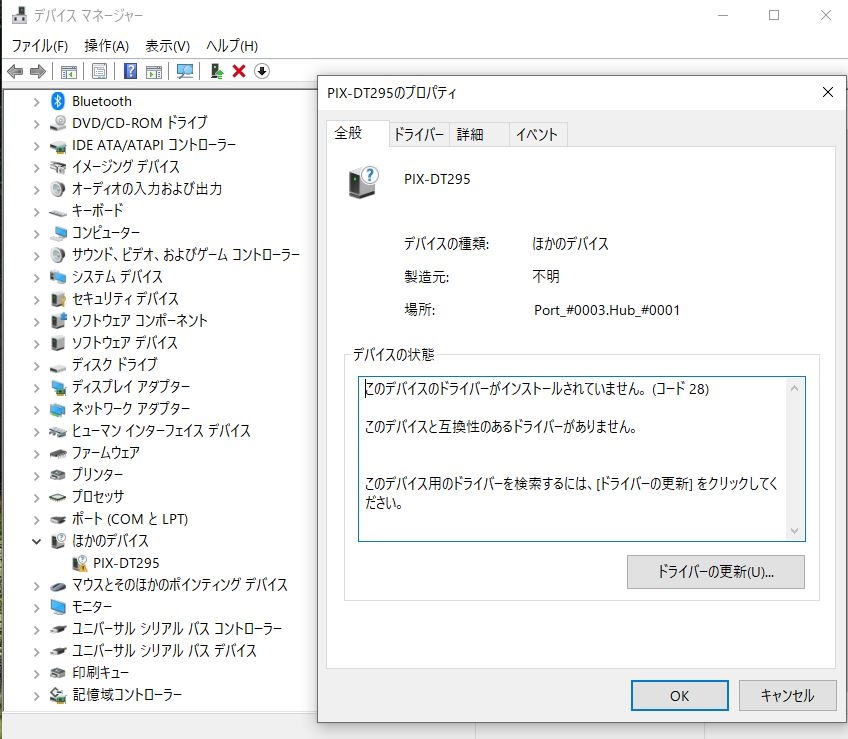Select the ソフトウェア コンポーネント tree item

[140, 321]
